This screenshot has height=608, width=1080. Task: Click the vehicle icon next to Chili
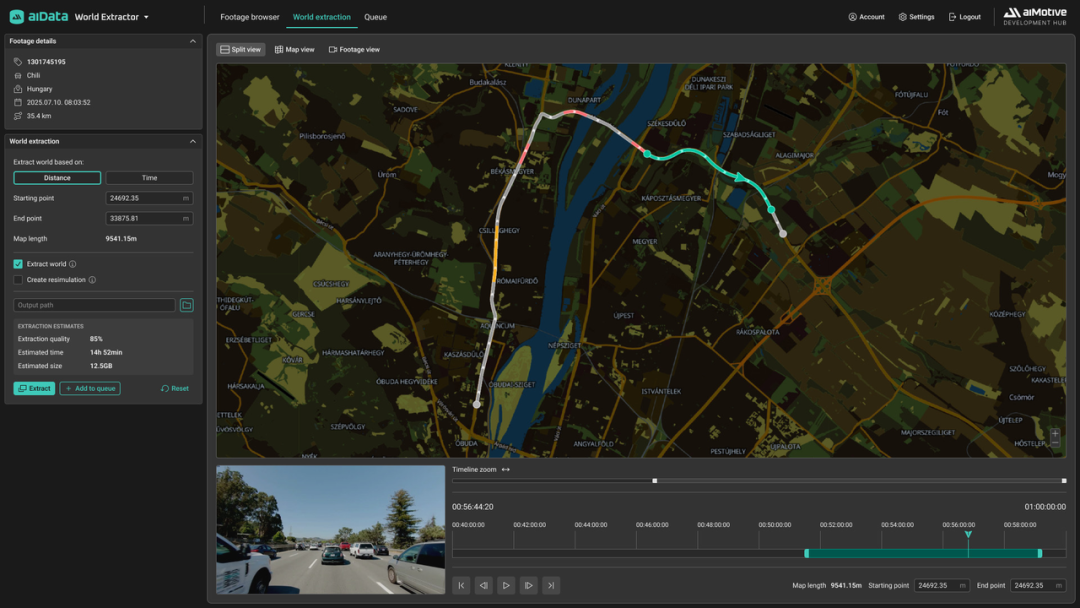tap(18, 76)
